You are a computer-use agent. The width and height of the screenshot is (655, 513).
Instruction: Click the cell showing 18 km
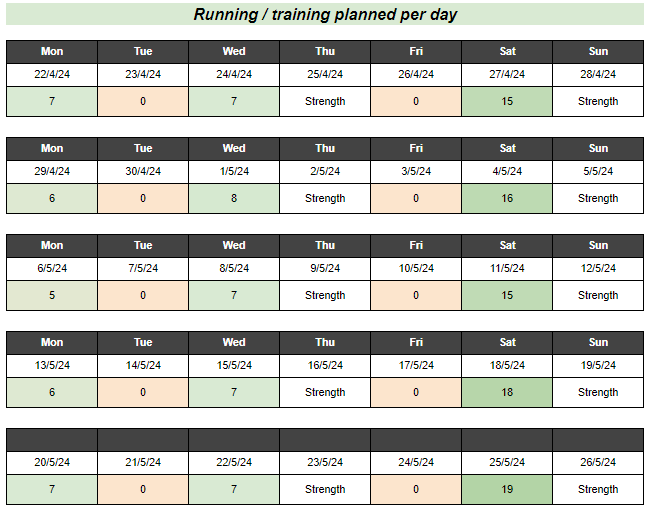coord(507,392)
